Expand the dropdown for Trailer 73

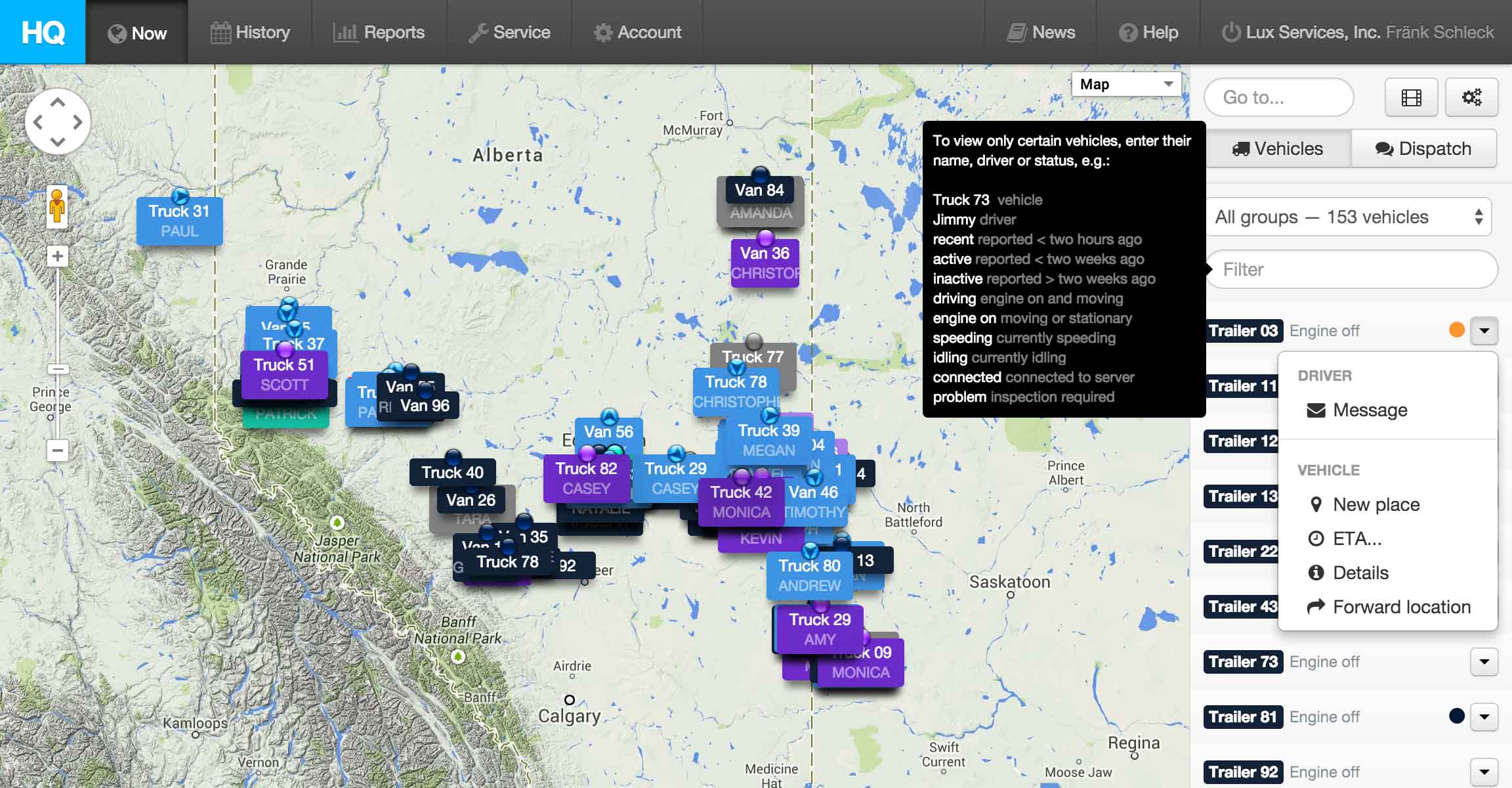pos(1484,661)
